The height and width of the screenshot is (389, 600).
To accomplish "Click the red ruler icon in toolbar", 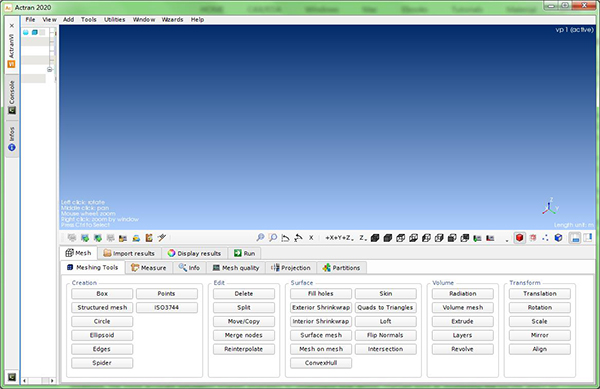I will coord(490,238).
